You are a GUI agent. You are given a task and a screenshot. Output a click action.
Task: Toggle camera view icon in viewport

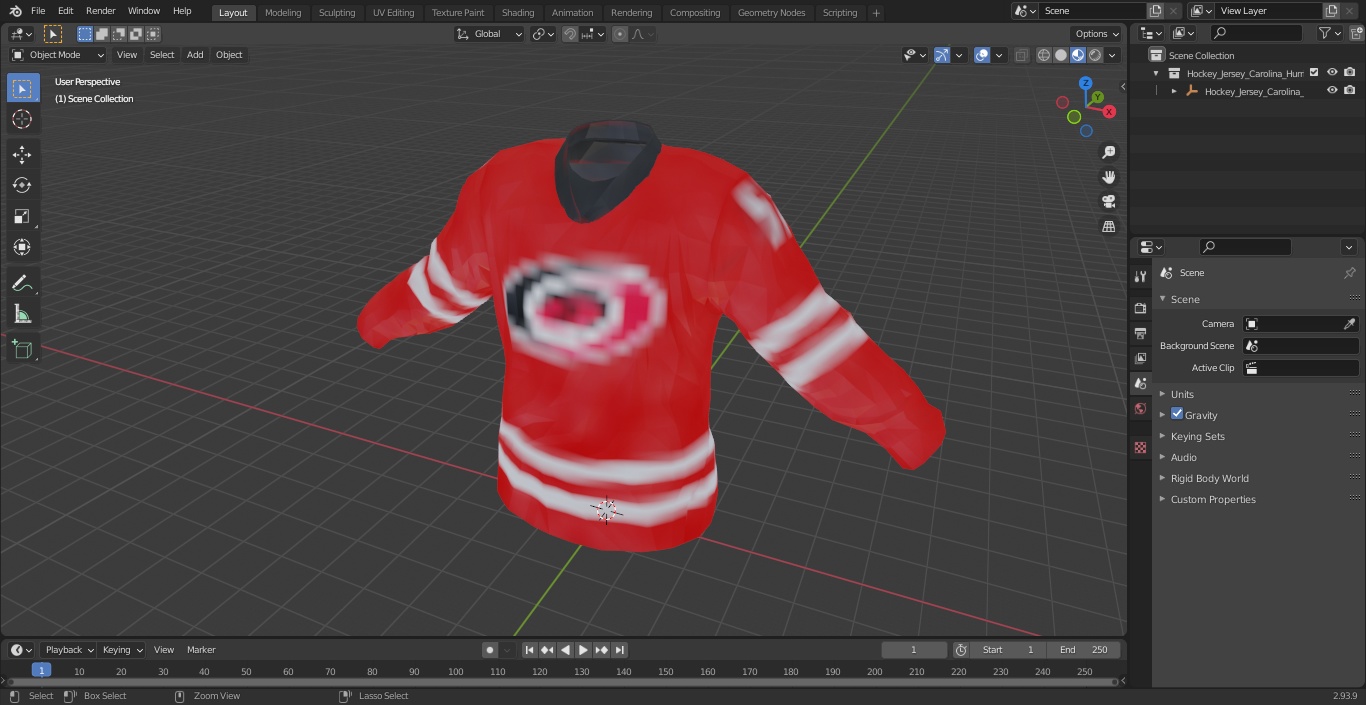tap(1108, 202)
